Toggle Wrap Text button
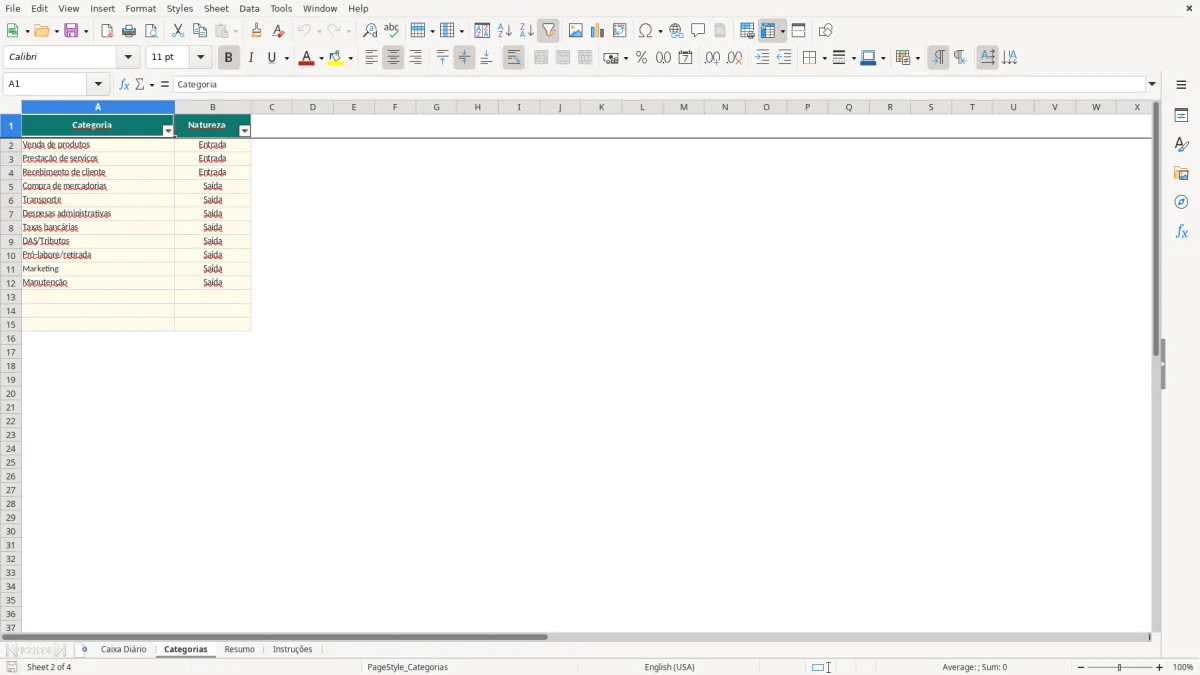The width and height of the screenshot is (1200, 675). point(513,58)
